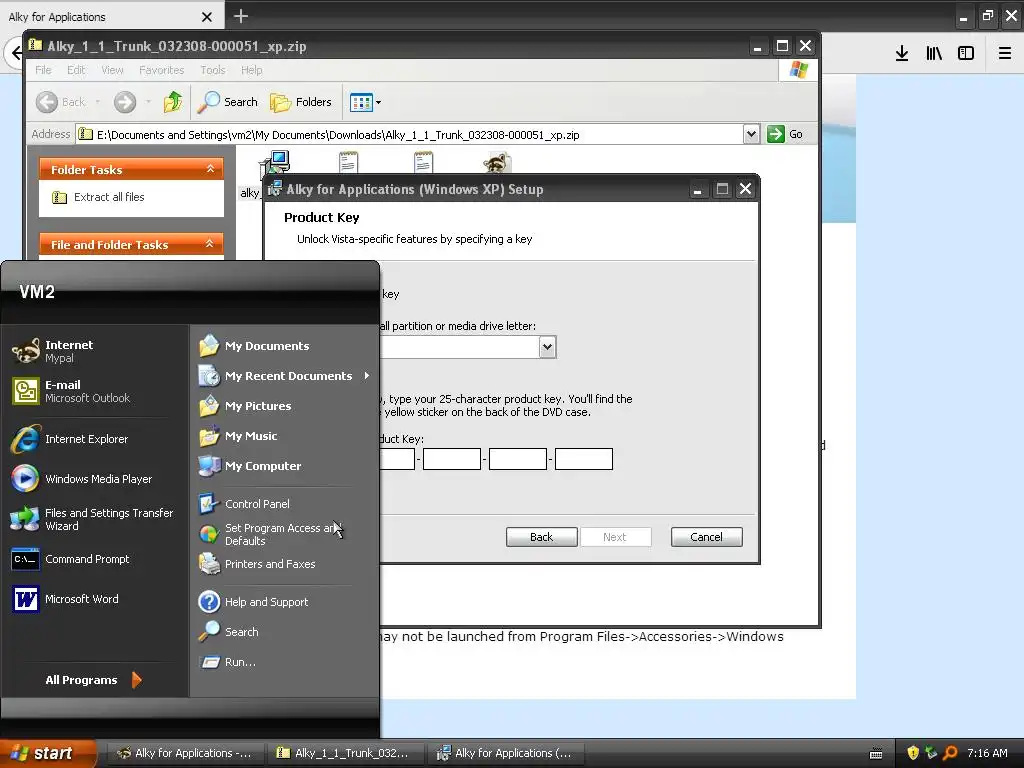Click the third visible product key field

click(518, 459)
